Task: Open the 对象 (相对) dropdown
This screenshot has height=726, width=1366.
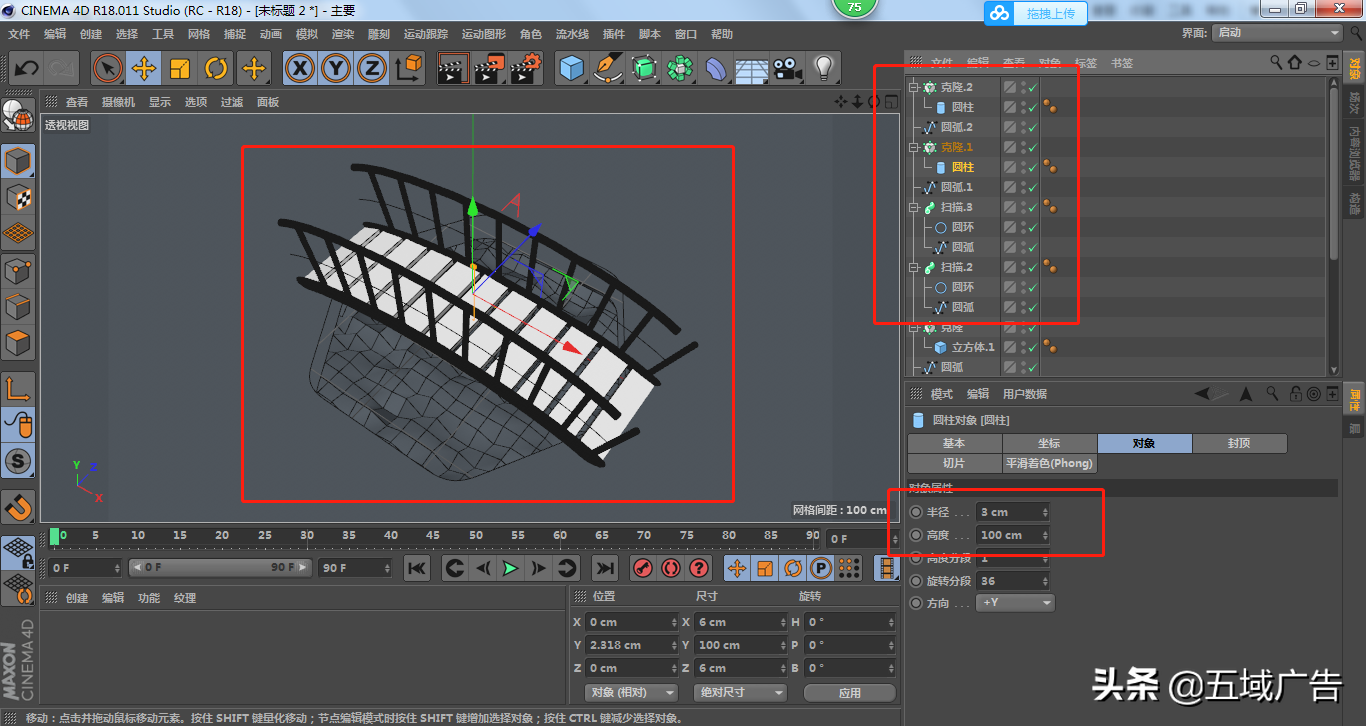Action: tap(631, 692)
